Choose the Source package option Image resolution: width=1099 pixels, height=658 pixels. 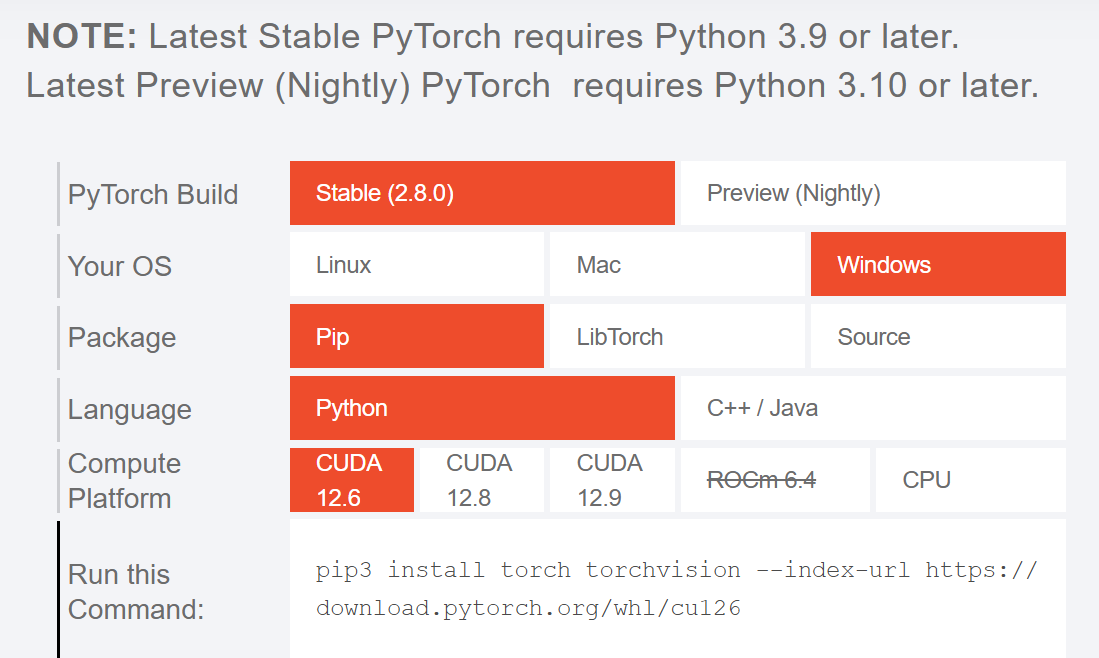(x=937, y=337)
